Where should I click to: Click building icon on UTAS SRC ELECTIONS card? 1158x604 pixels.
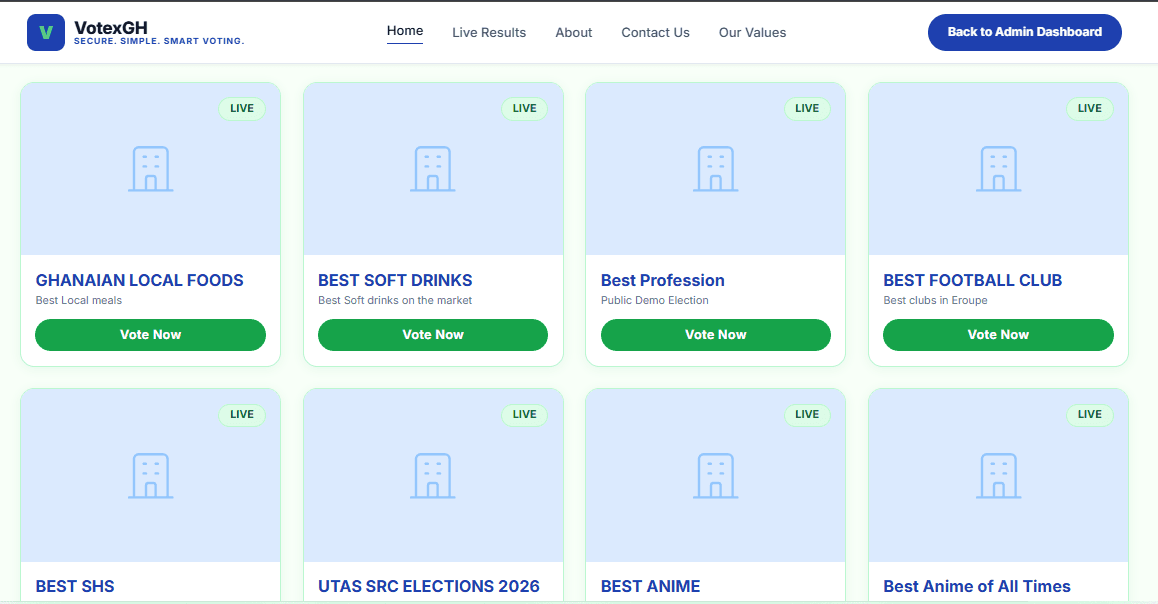(433, 476)
